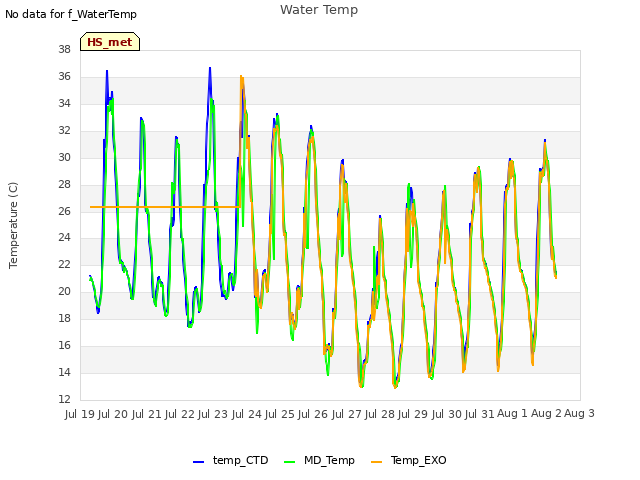Click the y-axis tick label 14
This screenshot has width=640, height=480.
[x=64, y=372]
